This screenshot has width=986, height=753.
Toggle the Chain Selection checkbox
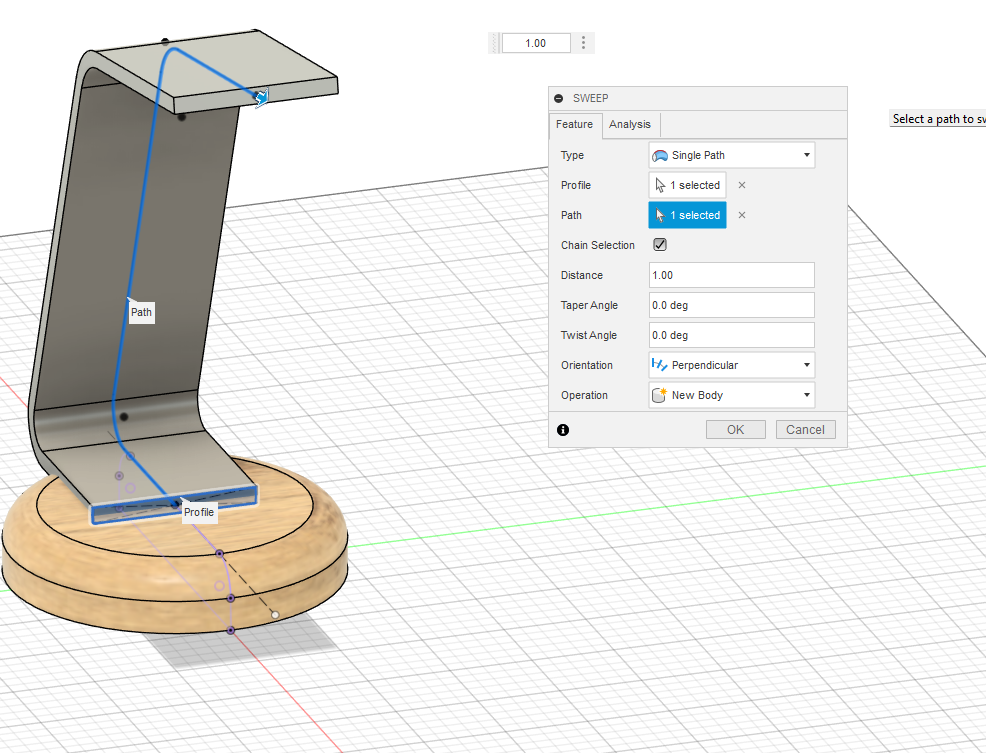[660, 245]
